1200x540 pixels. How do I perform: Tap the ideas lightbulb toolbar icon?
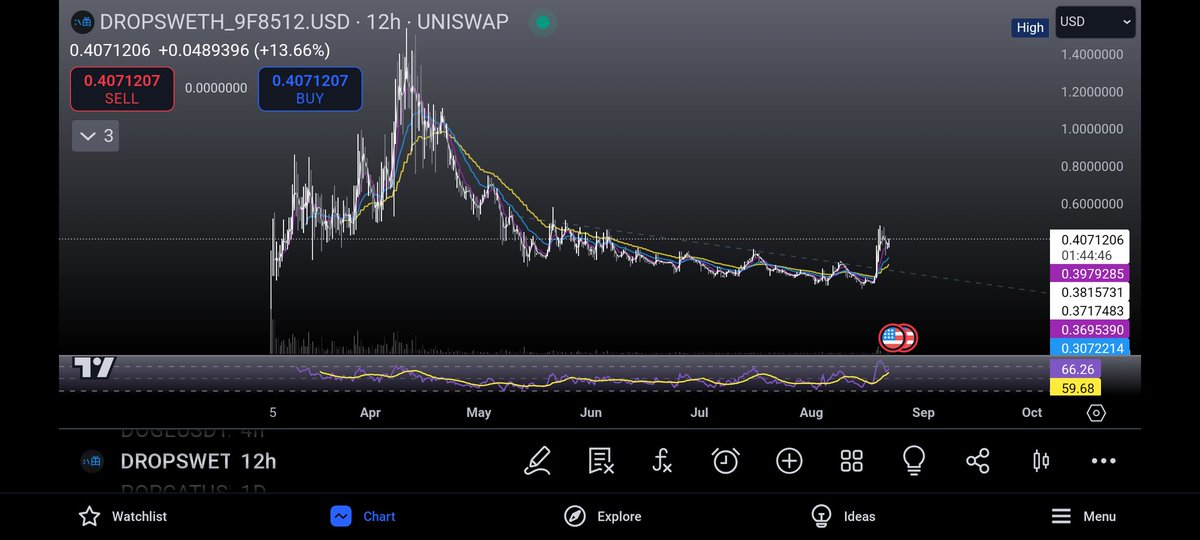click(913, 461)
